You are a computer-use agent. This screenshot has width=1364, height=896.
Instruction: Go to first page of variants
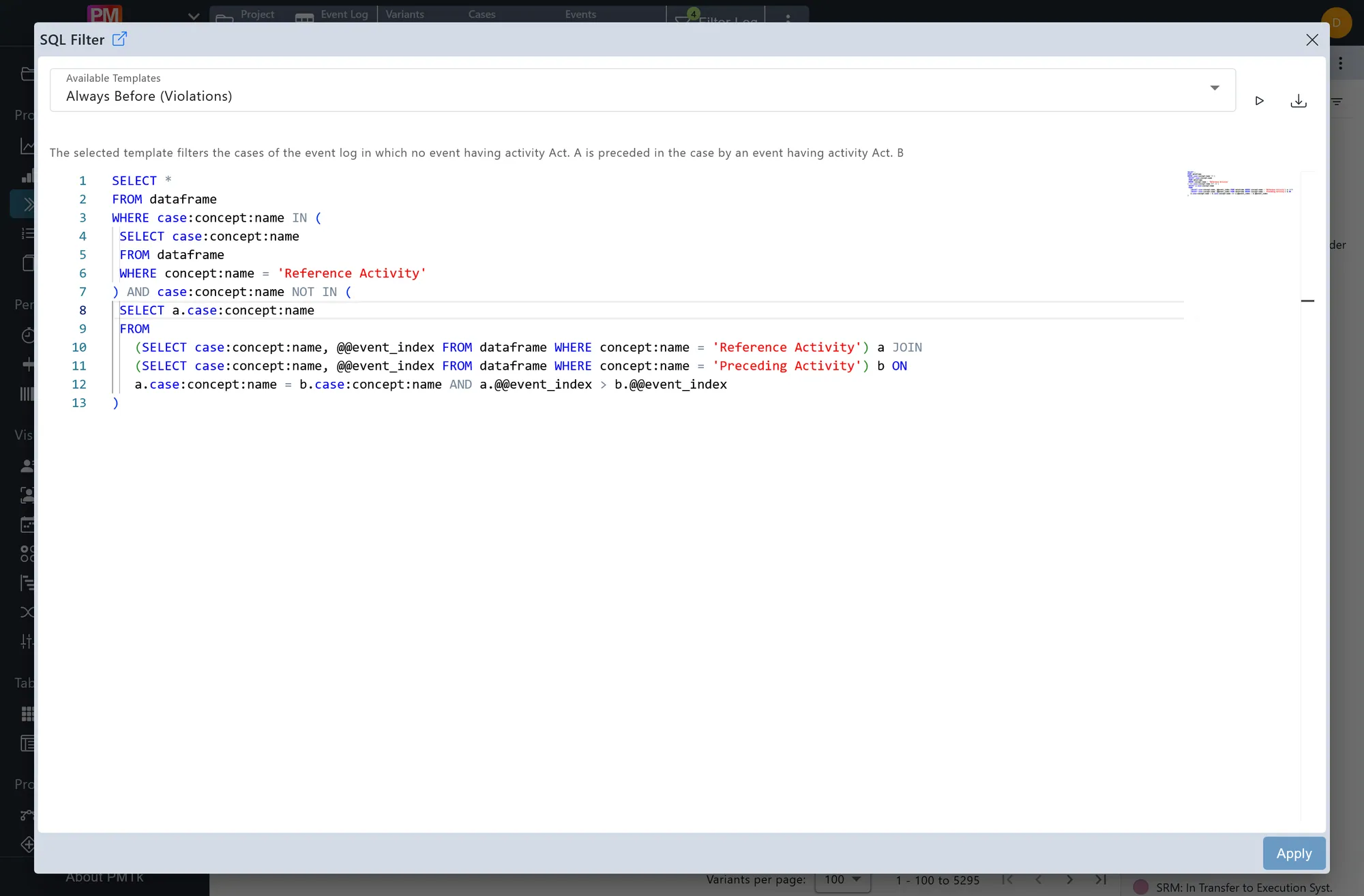click(1007, 880)
